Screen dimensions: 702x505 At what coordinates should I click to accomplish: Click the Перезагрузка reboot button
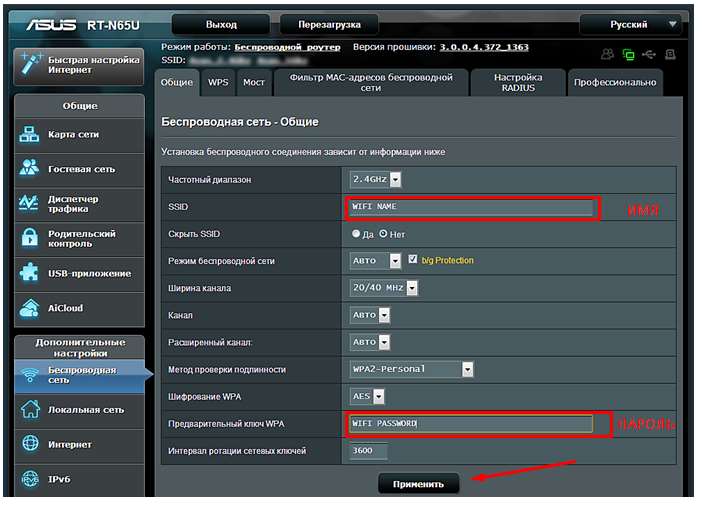[x=329, y=24]
